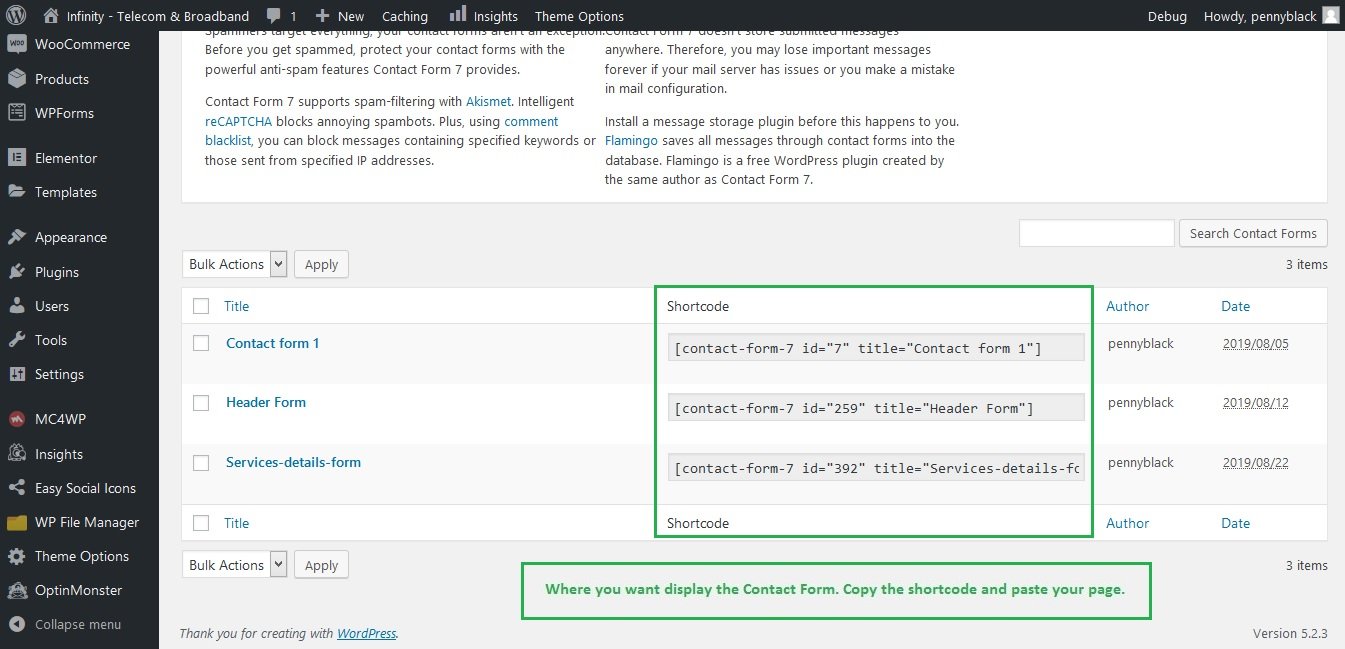Click the Tools wrench icon

pyautogui.click(x=16, y=340)
